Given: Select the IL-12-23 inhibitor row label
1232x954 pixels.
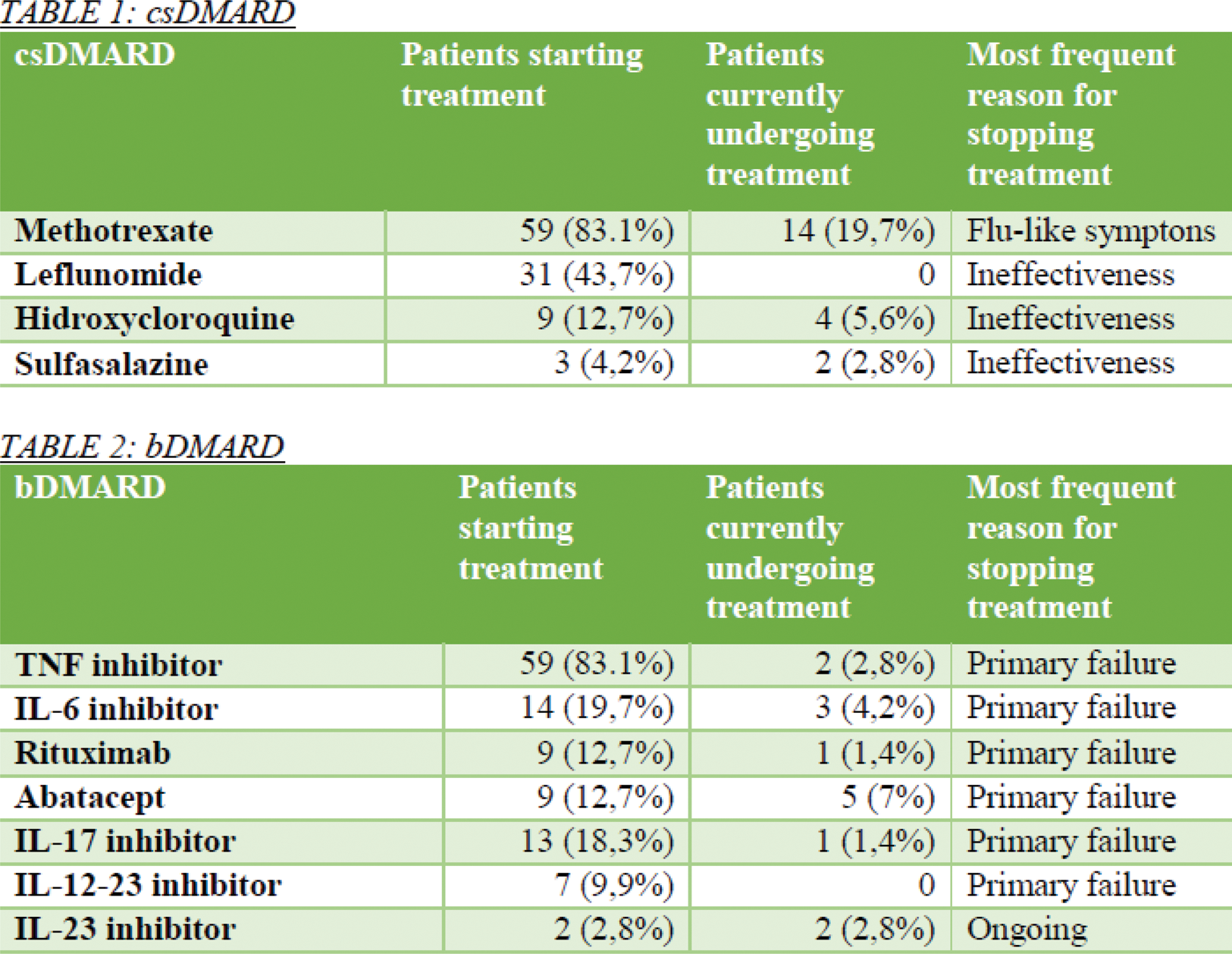Looking at the screenshot, I should (x=148, y=885).
